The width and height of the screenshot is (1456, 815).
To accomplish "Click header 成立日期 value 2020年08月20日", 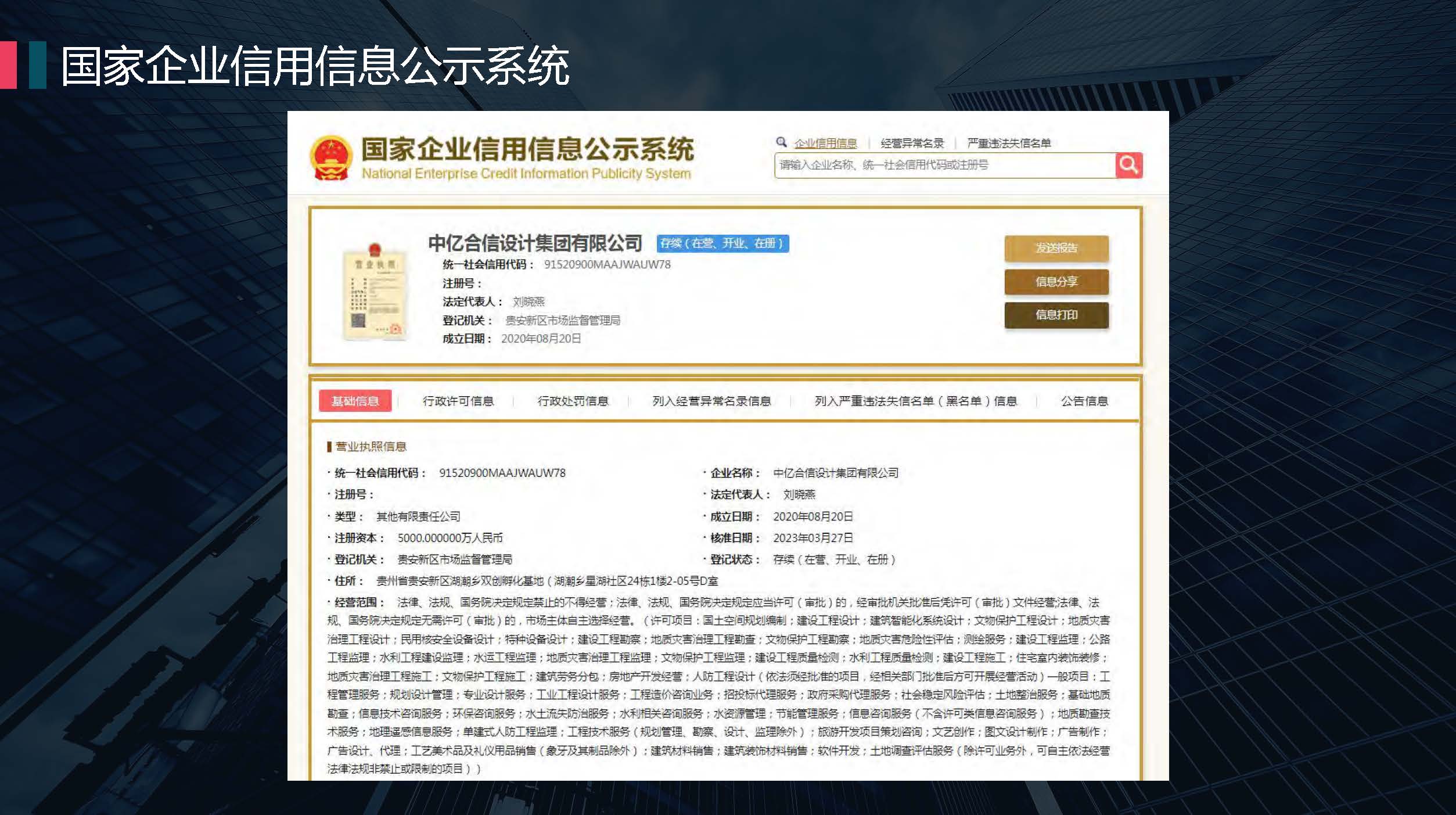I will [x=541, y=339].
